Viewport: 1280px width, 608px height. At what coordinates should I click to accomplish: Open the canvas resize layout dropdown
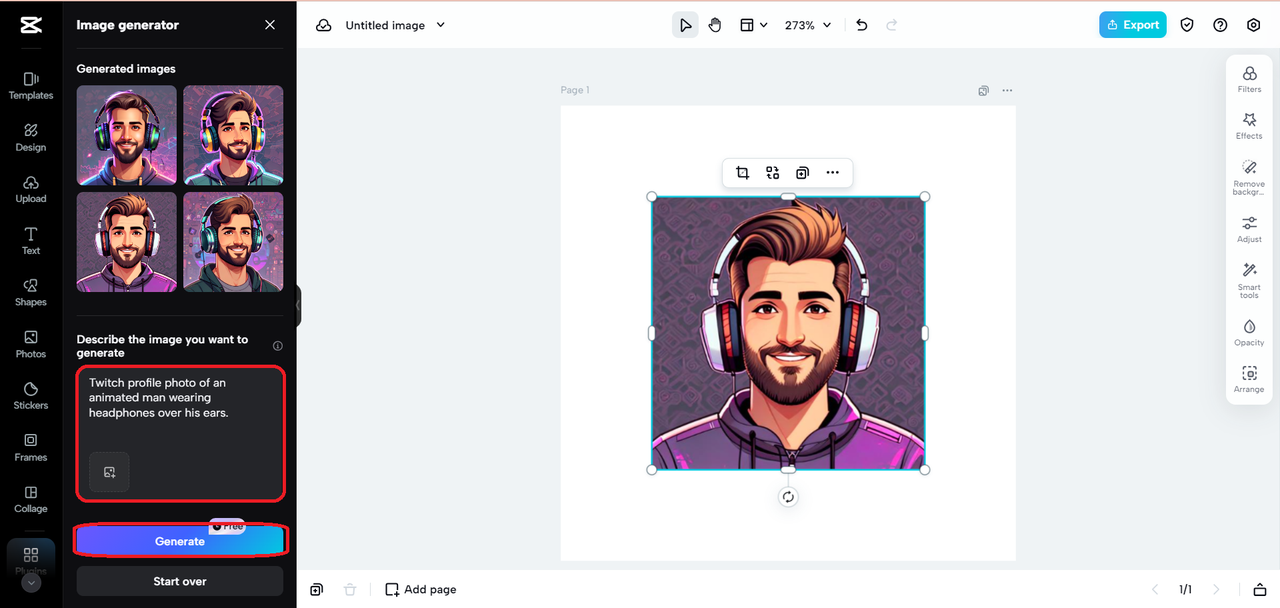pyautogui.click(x=754, y=25)
